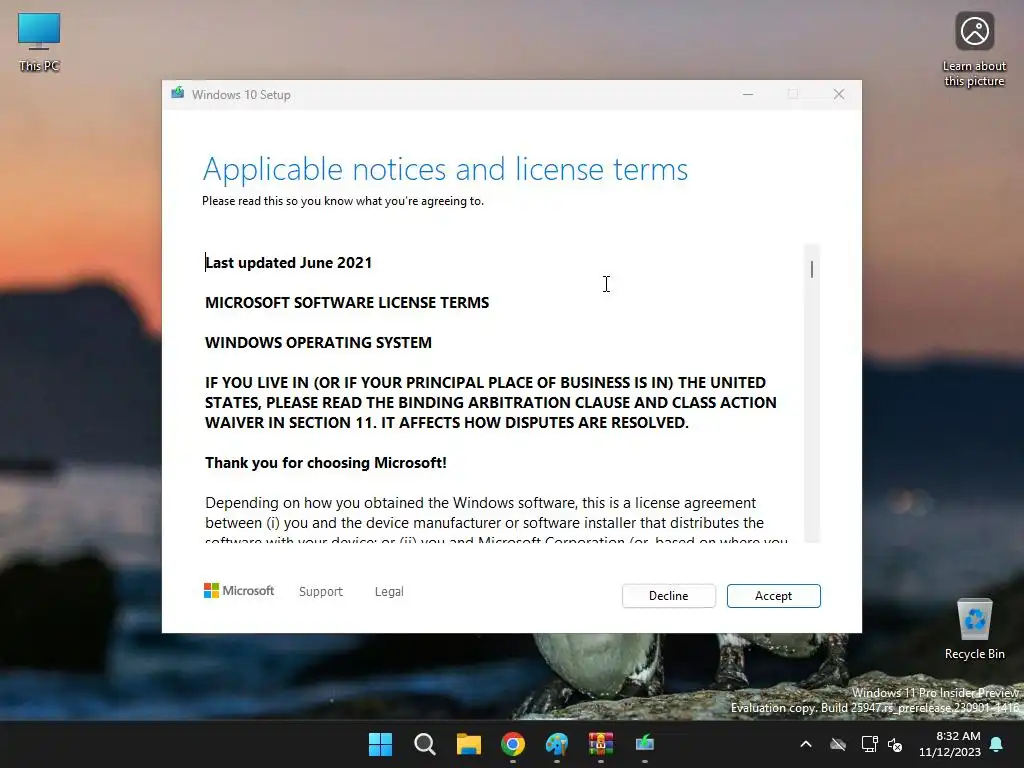
Task: Click the binding arbitration clause paragraph
Action: click(x=491, y=402)
